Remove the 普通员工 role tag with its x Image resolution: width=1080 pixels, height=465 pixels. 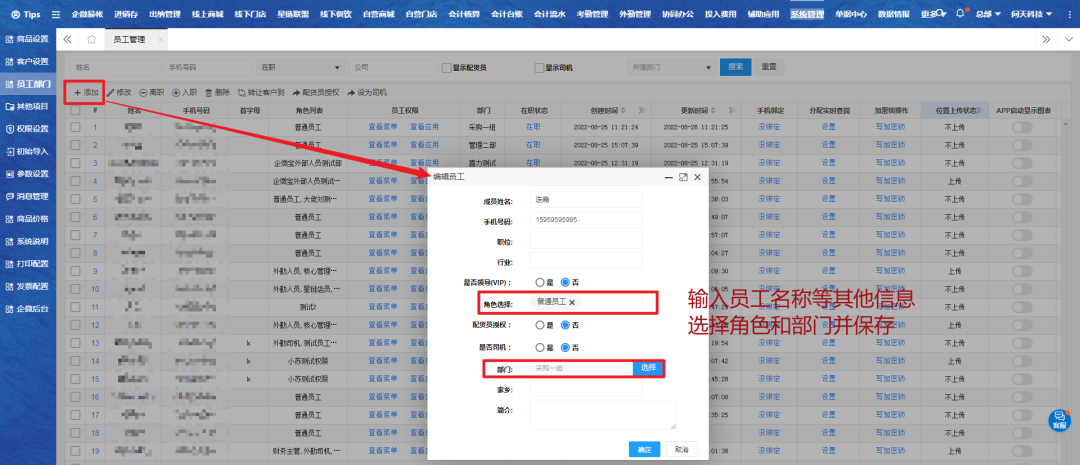pos(573,301)
